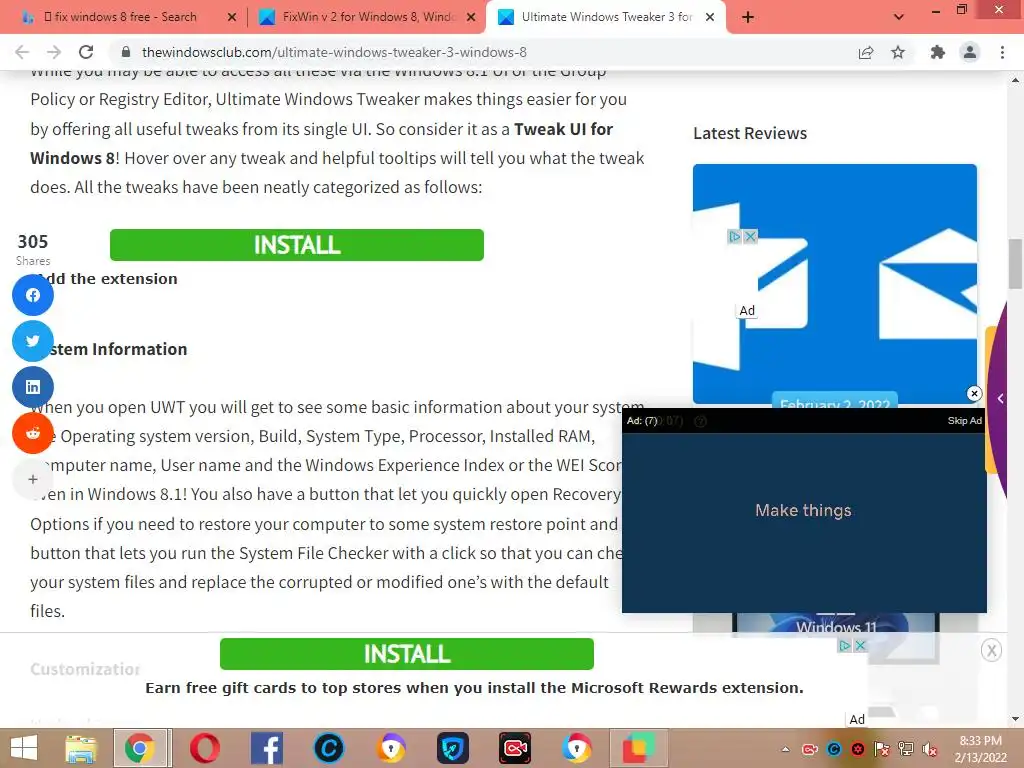Viewport: 1024px width, 768px height.
Task: Click the muted volume tray icon
Action: (931, 749)
